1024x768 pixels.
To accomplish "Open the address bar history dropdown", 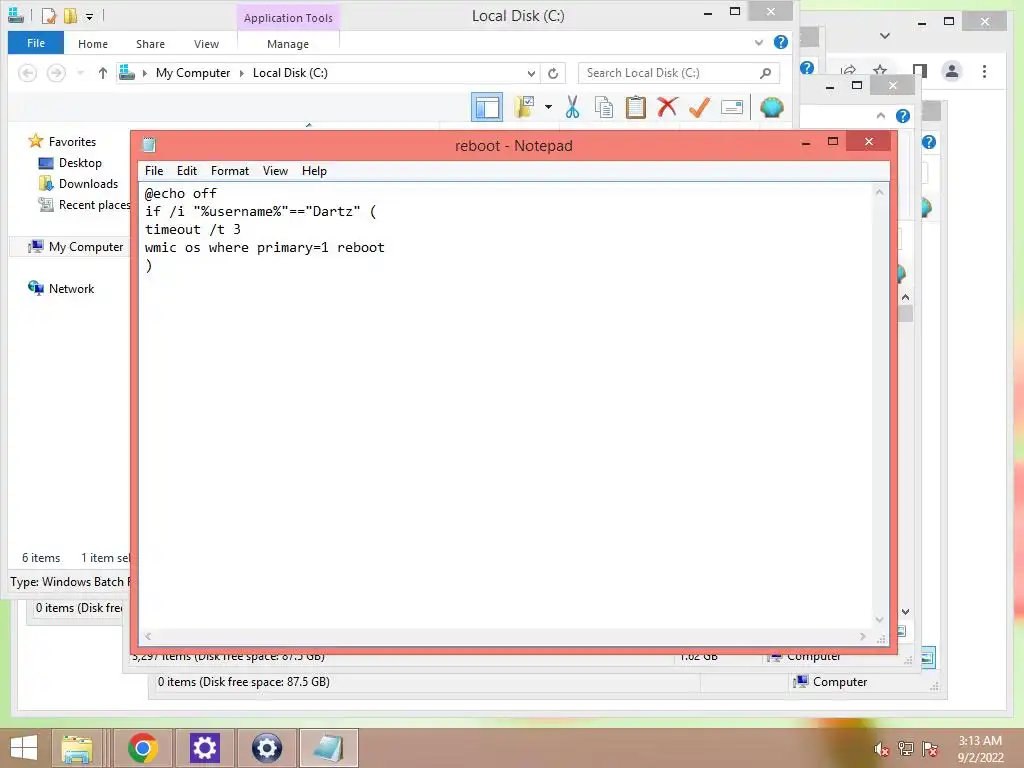I will point(531,73).
